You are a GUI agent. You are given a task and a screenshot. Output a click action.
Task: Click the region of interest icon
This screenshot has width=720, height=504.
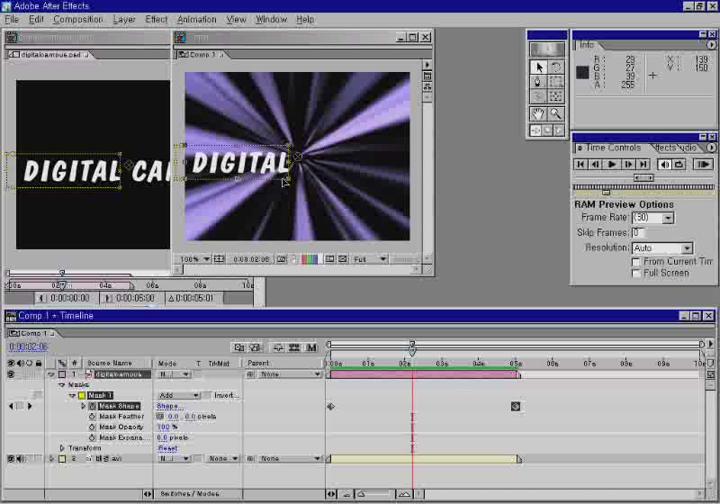[x=330, y=259]
